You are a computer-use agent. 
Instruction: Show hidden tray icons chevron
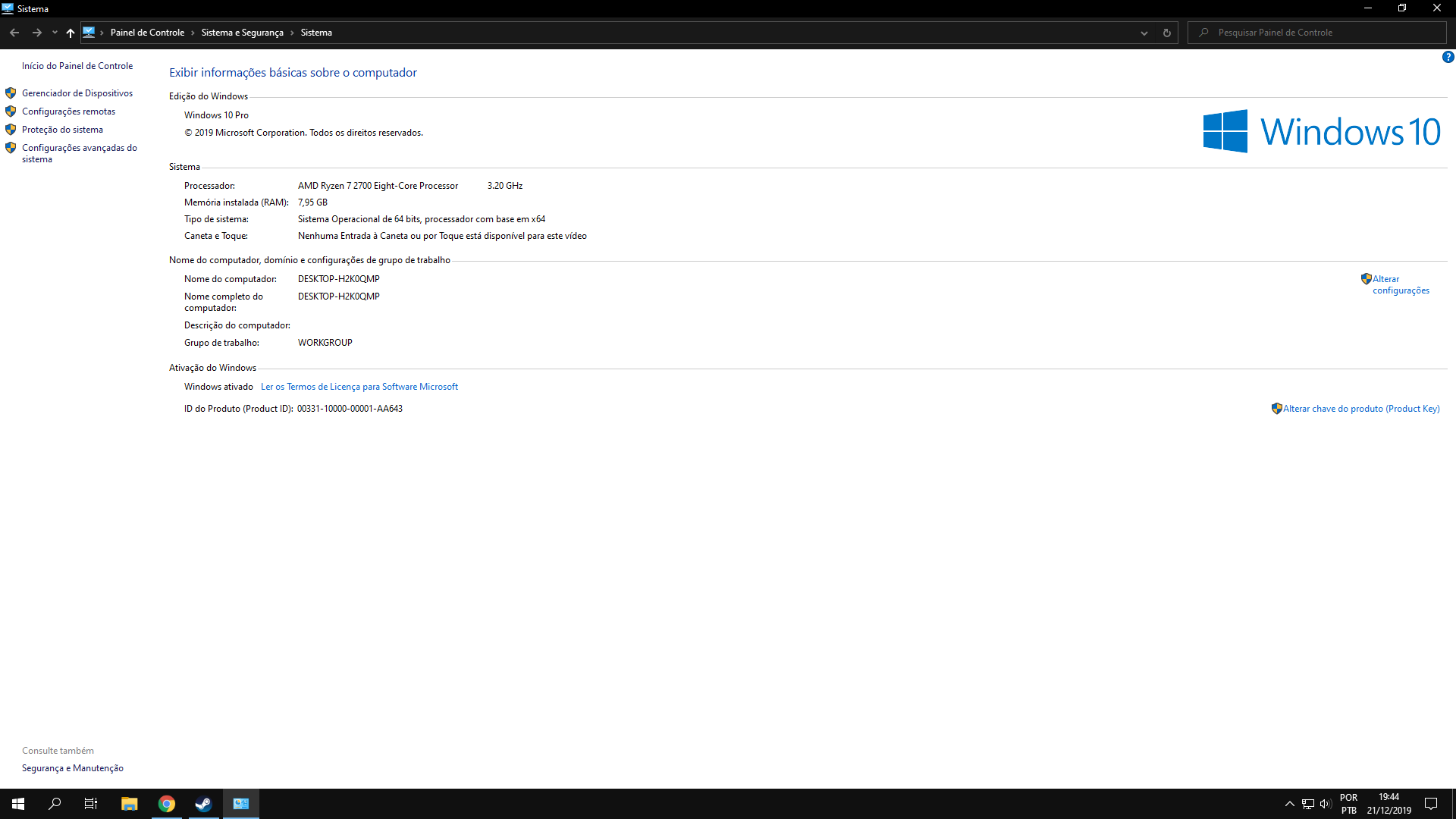1289,804
